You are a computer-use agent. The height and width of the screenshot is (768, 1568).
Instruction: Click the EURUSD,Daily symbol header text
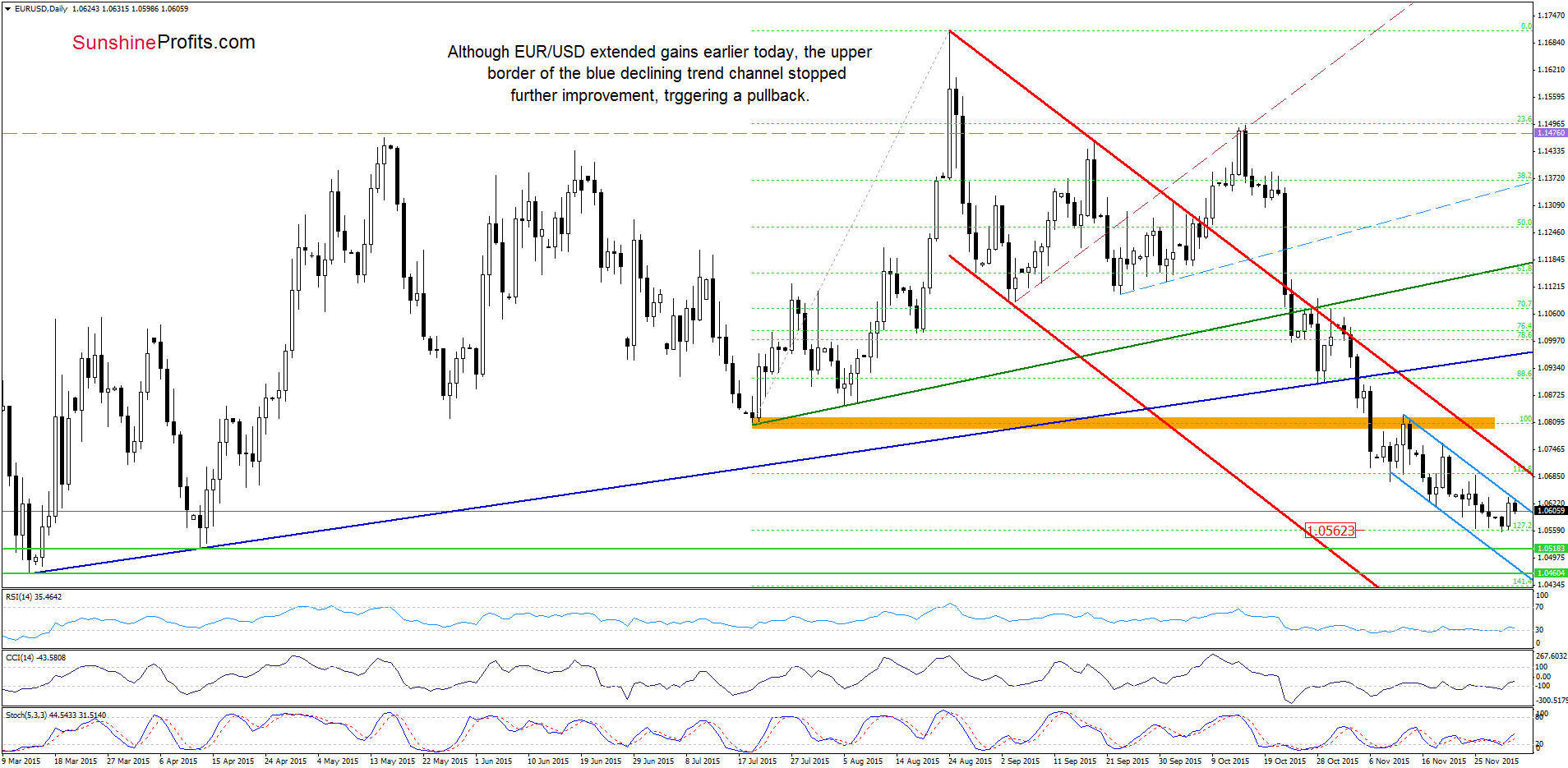click(x=41, y=9)
